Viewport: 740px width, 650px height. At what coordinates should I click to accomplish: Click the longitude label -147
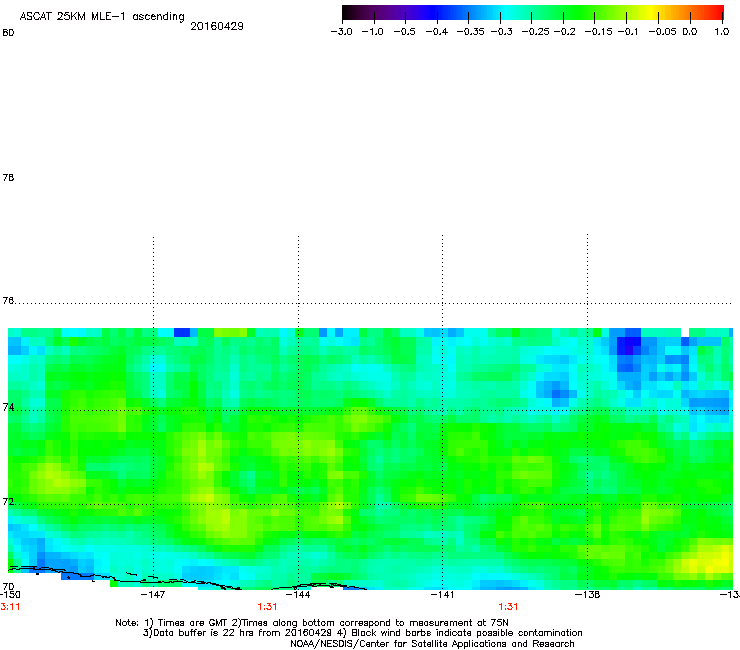[x=153, y=595]
